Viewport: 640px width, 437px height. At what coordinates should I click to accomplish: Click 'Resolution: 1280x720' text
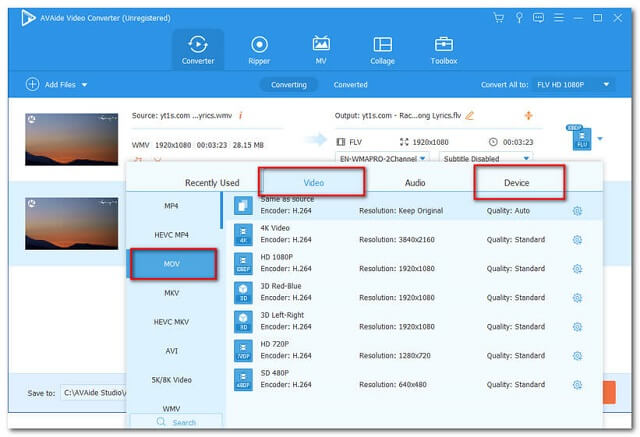(x=395, y=355)
